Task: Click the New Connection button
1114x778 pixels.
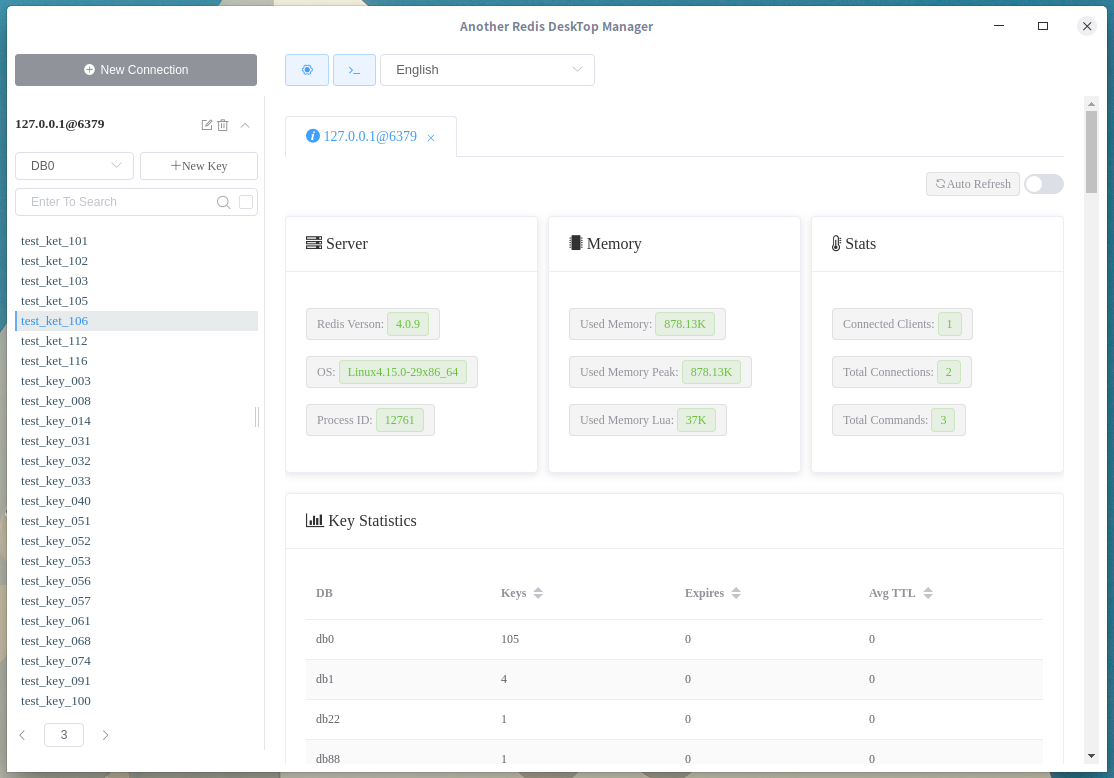Action: (x=136, y=70)
